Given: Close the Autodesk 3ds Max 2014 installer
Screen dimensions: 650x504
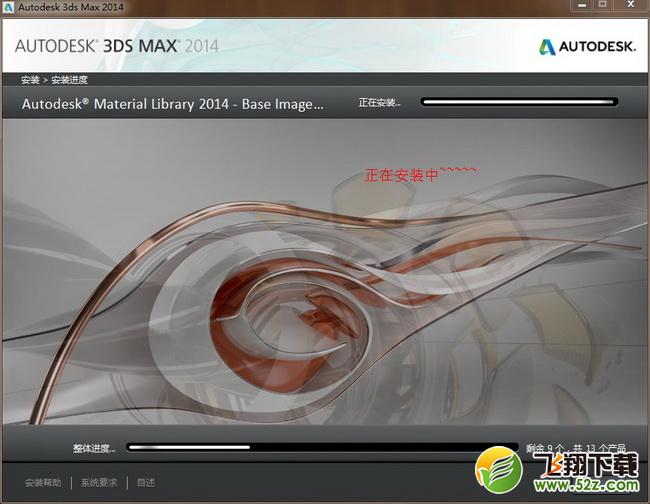Looking at the screenshot, I should 631,5.
